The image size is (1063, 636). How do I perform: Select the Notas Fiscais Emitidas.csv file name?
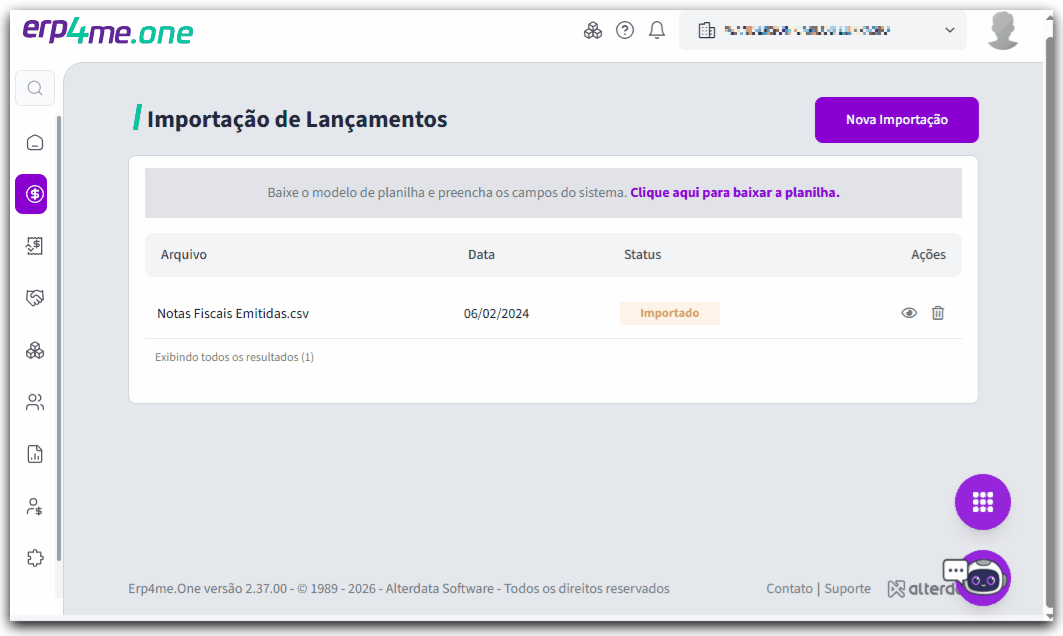point(233,313)
